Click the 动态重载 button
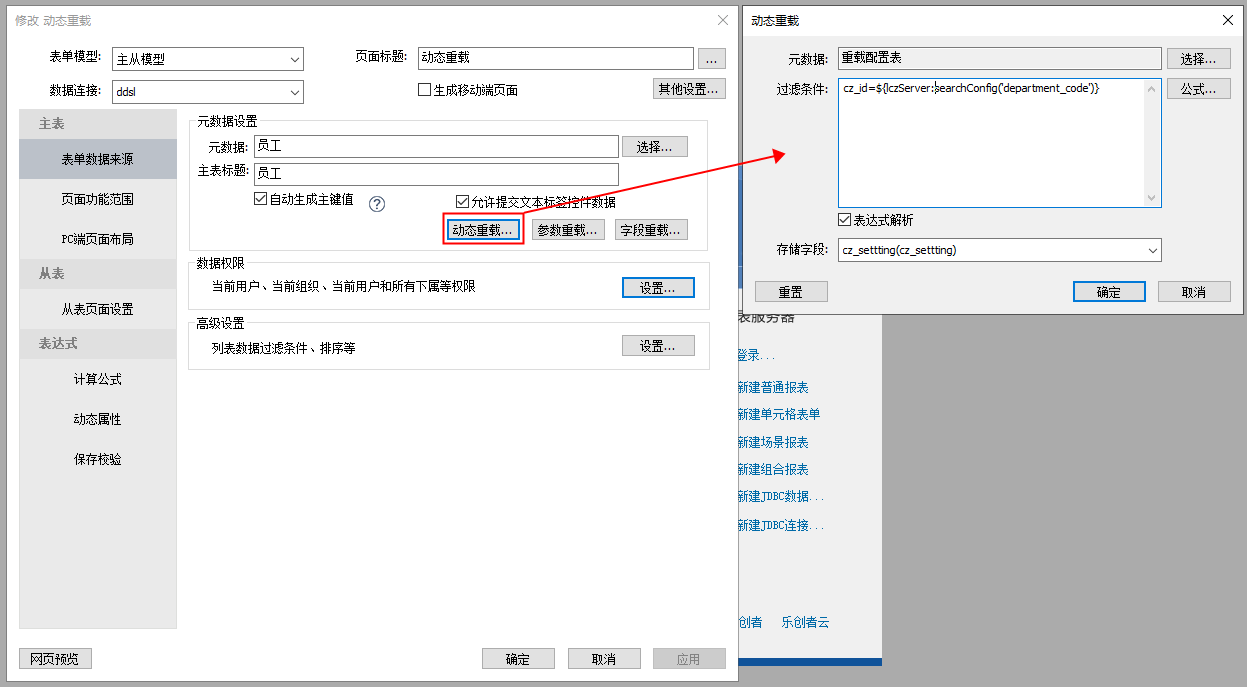The width and height of the screenshot is (1247, 687). [483, 230]
